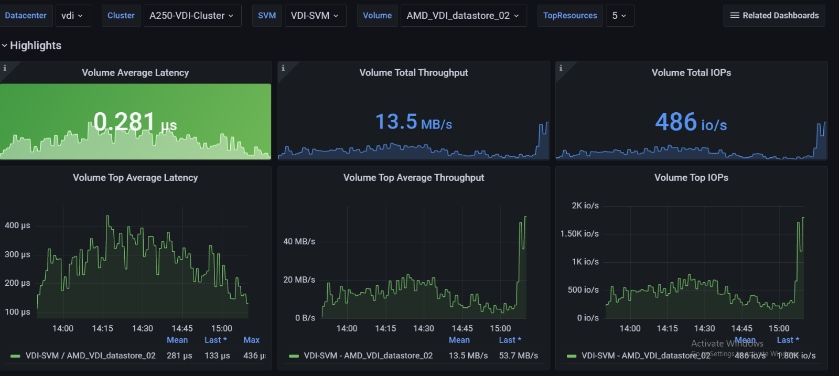The image size is (839, 376).
Task: Click the 14:15 time label in latency chart
Action: (x=102, y=328)
